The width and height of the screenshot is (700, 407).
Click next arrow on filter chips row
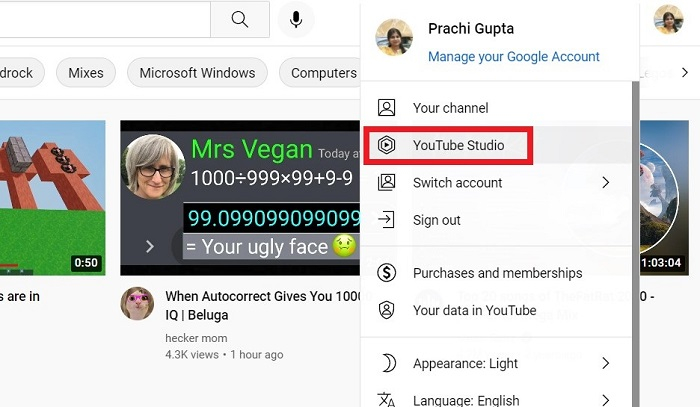pyautogui.click(x=685, y=72)
